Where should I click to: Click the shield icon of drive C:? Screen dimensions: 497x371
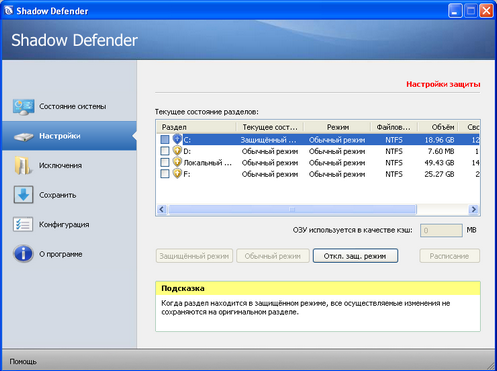coord(177,139)
